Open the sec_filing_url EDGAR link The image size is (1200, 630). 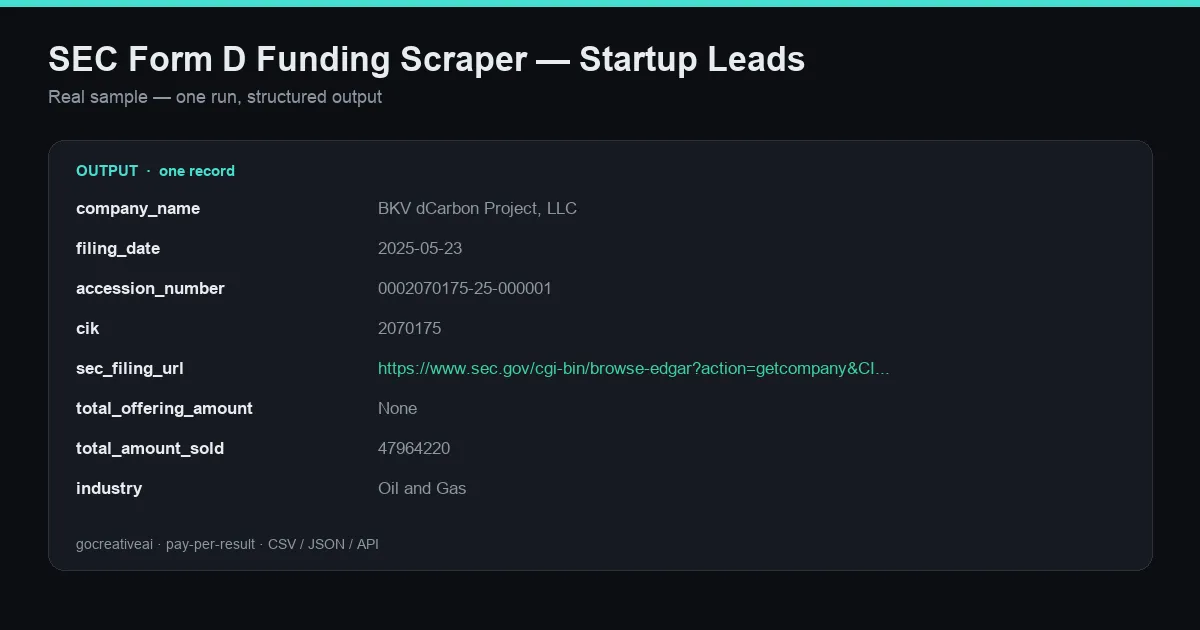click(x=633, y=368)
